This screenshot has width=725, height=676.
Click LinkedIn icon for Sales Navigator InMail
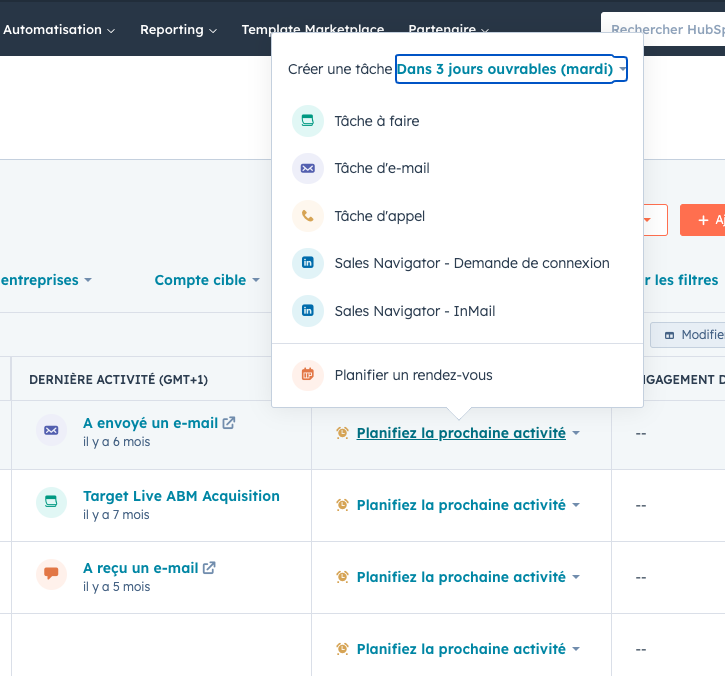pos(307,311)
